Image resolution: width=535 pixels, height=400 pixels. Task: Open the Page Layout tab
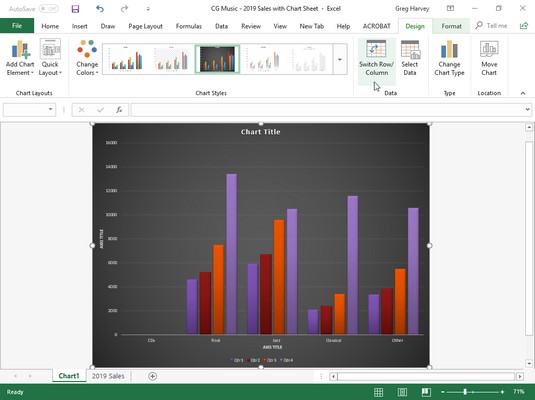pos(145,26)
